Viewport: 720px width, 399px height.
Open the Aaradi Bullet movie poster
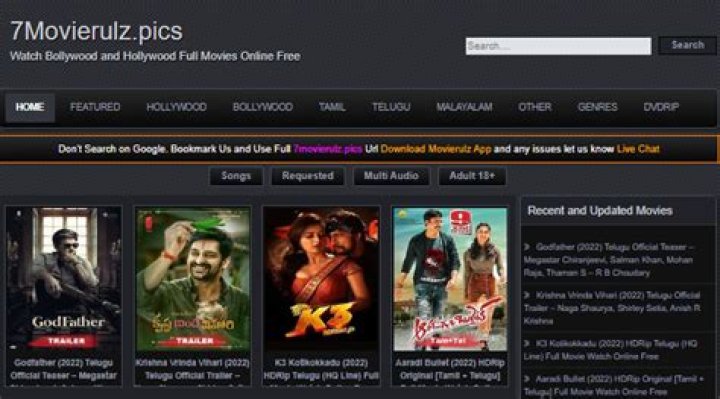coord(450,279)
